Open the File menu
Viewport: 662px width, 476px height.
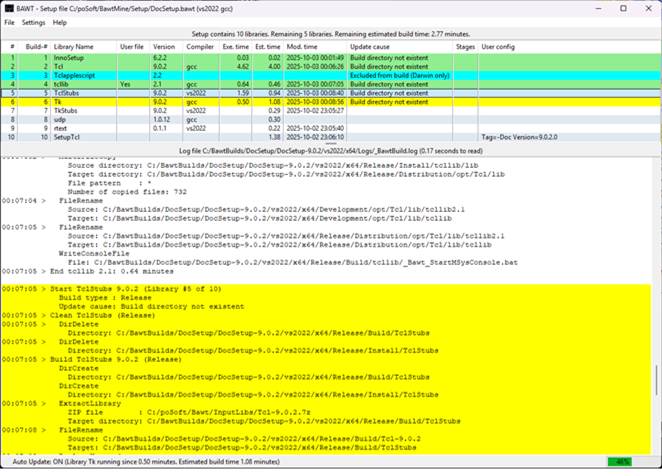pos(9,21)
